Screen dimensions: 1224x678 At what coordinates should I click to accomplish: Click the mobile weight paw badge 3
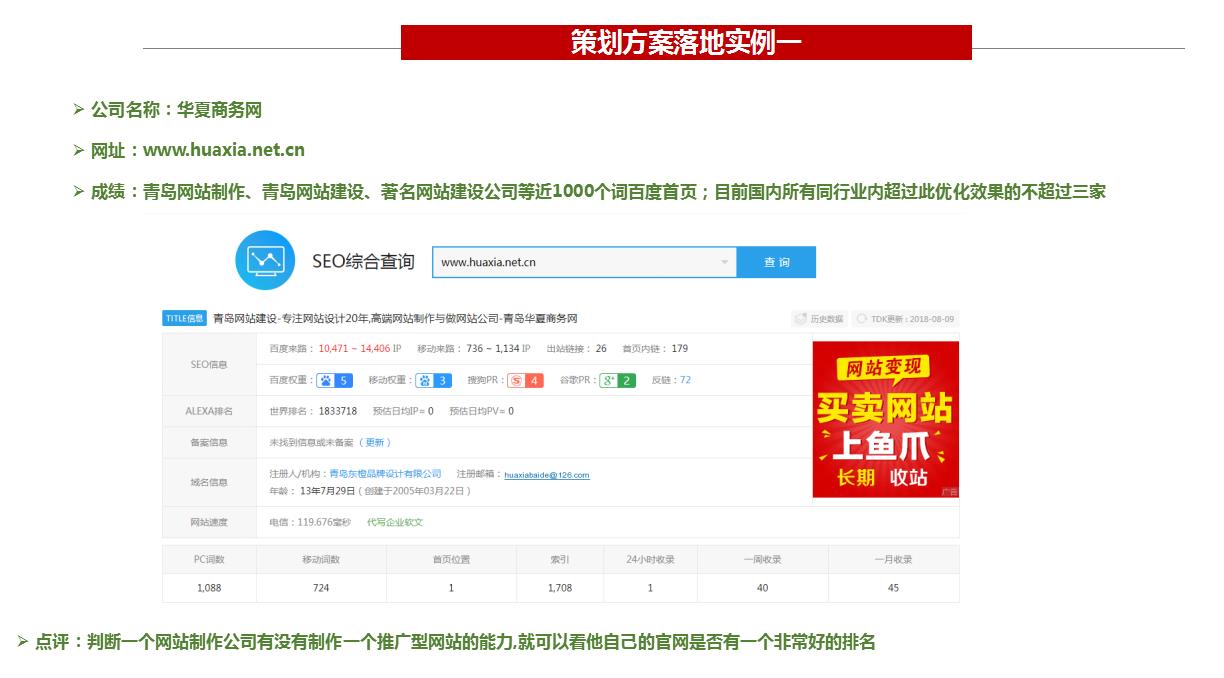pos(434,380)
